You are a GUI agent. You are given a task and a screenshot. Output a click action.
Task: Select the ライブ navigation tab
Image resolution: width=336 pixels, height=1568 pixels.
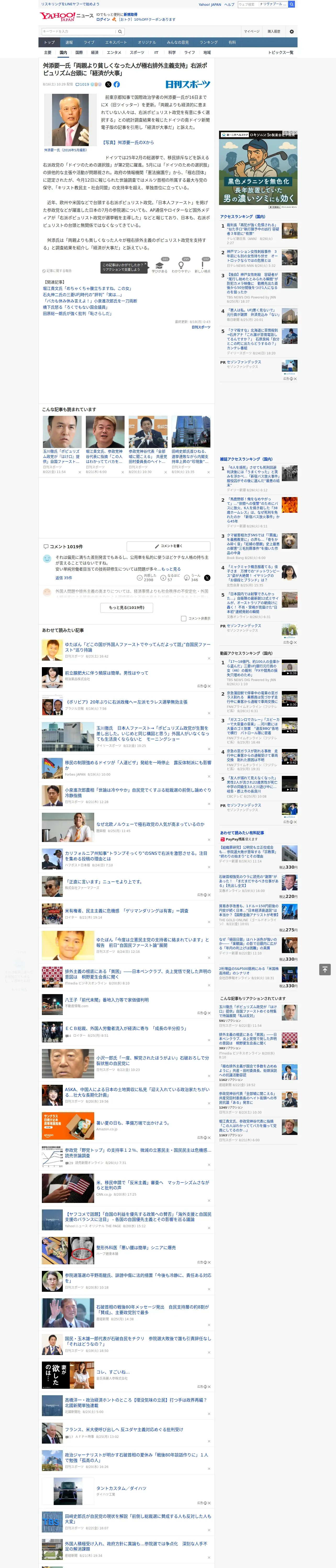click(x=89, y=43)
